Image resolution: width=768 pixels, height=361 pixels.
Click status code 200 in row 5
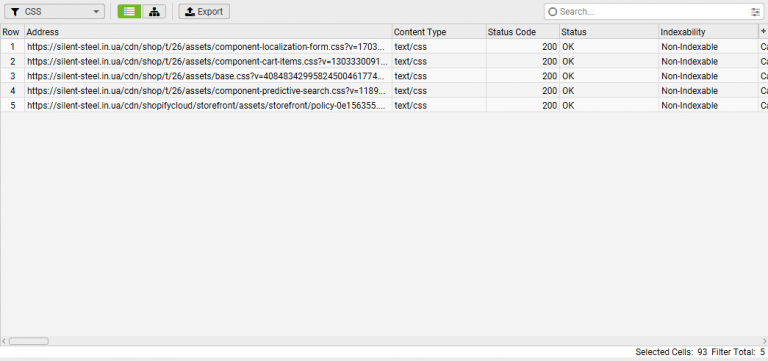(x=523, y=105)
